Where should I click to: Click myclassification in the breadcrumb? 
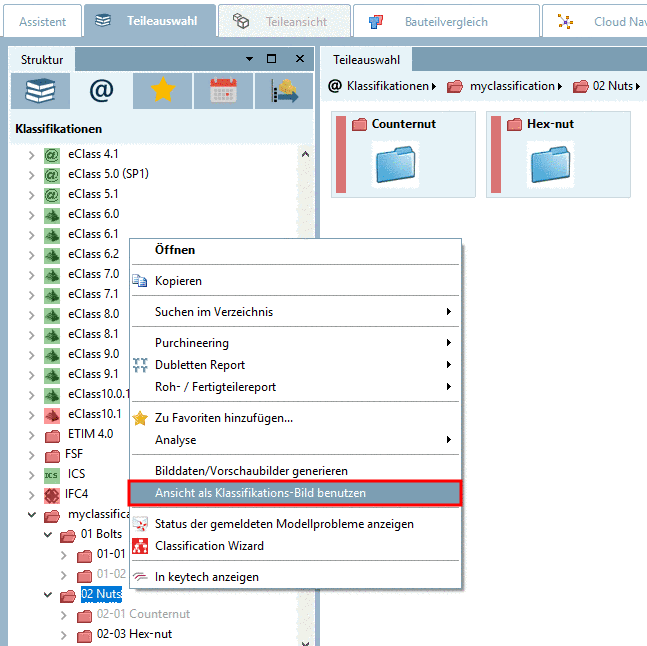click(x=512, y=86)
